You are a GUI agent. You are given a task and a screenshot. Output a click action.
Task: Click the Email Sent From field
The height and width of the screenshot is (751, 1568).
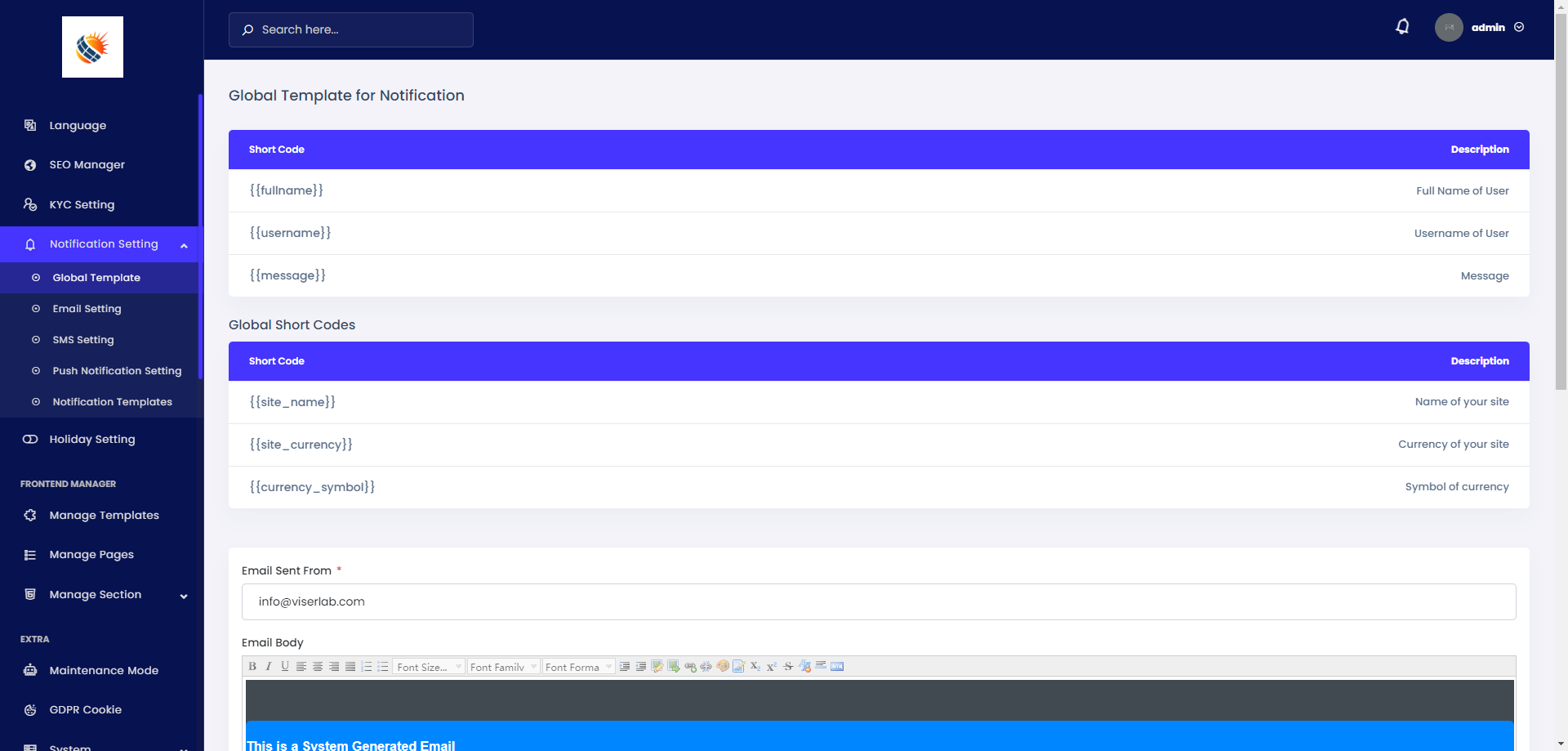878,602
